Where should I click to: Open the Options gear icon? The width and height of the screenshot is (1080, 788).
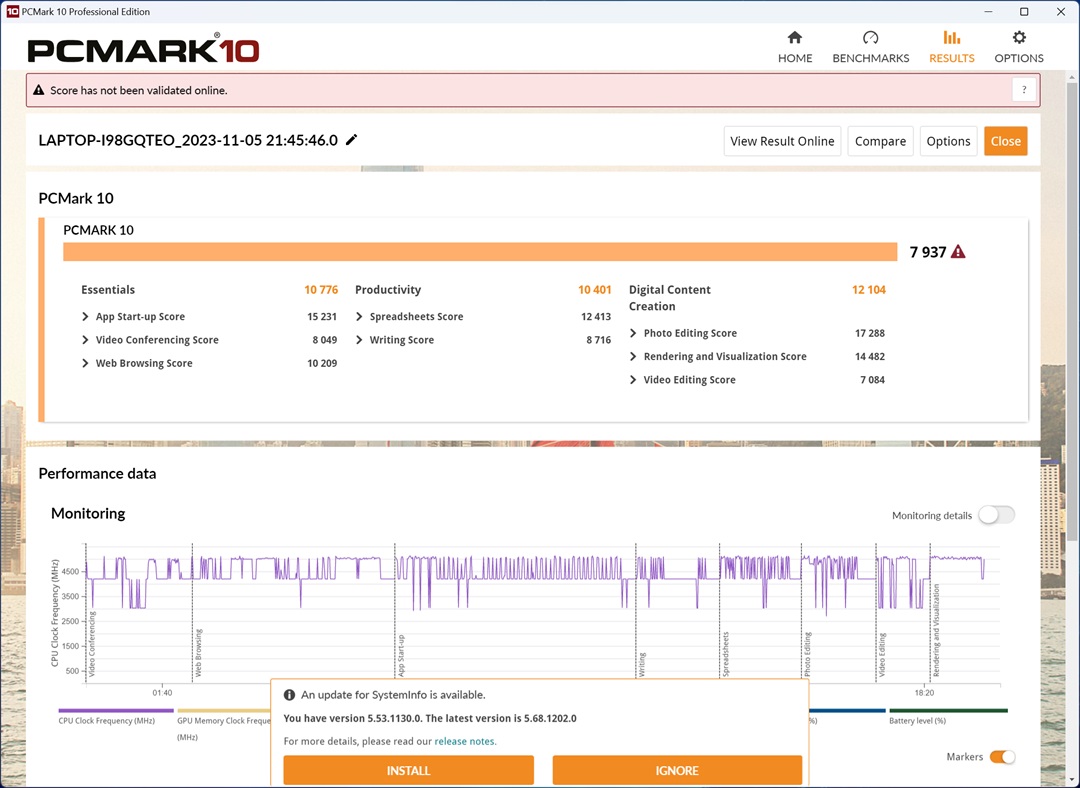pos(1019,37)
